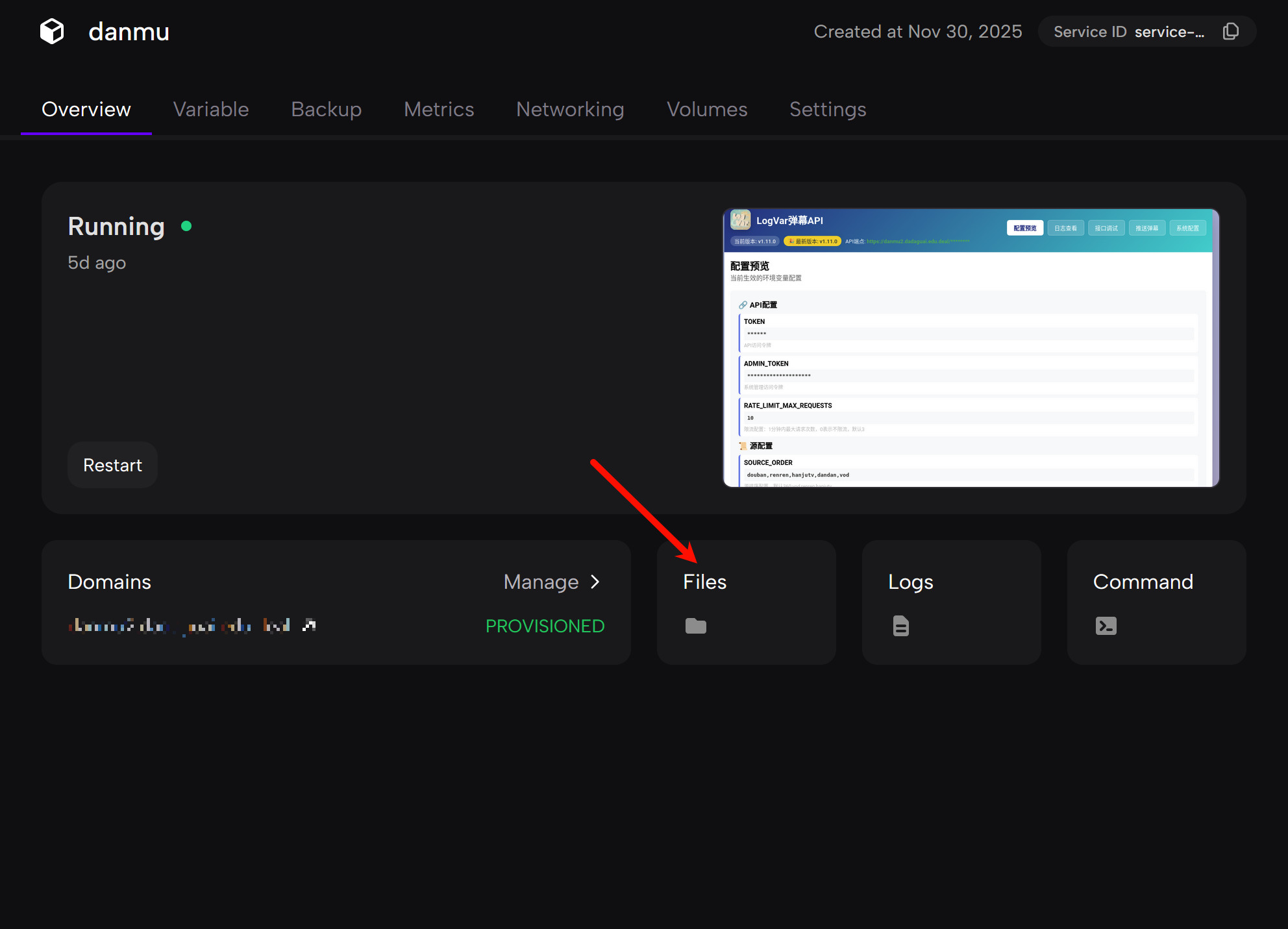Viewport: 1288px width, 929px height.
Task: Switch to the Settings tab
Action: tap(828, 109)
